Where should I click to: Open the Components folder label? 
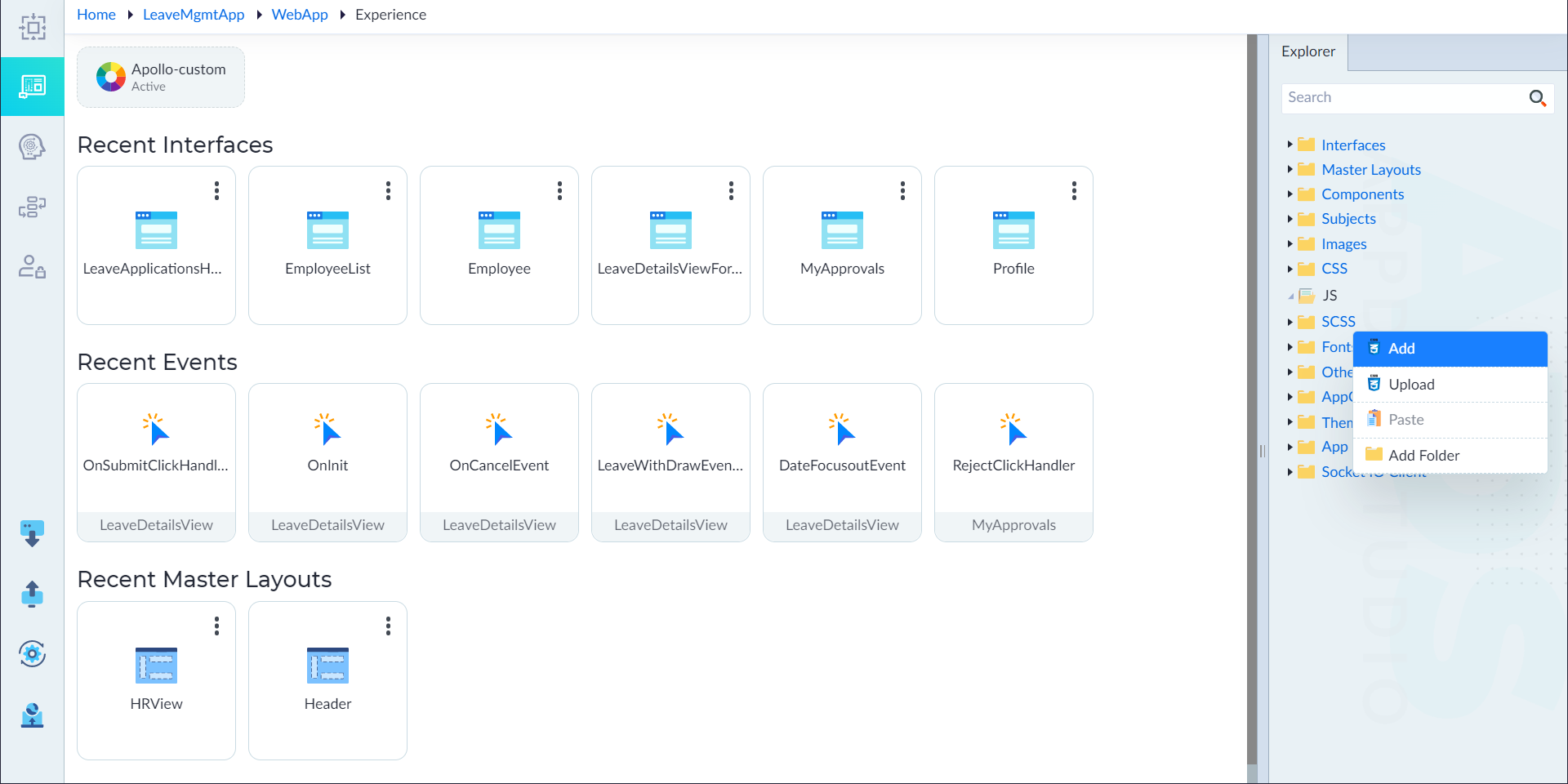coord(1363,194)
